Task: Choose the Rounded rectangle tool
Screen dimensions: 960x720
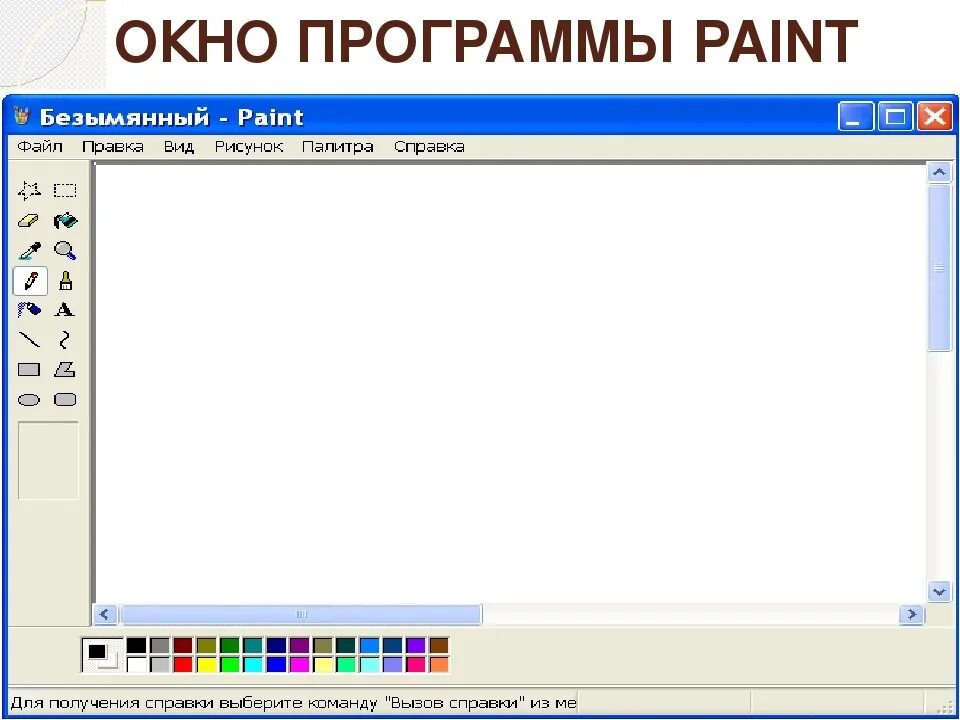Action: (65, 400)
